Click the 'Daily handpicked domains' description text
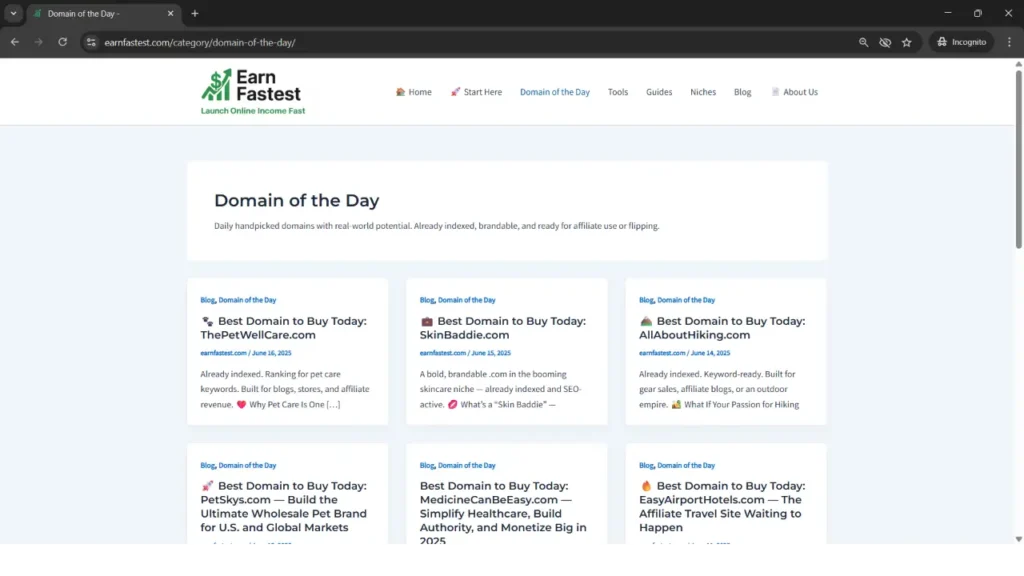The width and height of the screenshot is (1024, 576). pos(437,226)
